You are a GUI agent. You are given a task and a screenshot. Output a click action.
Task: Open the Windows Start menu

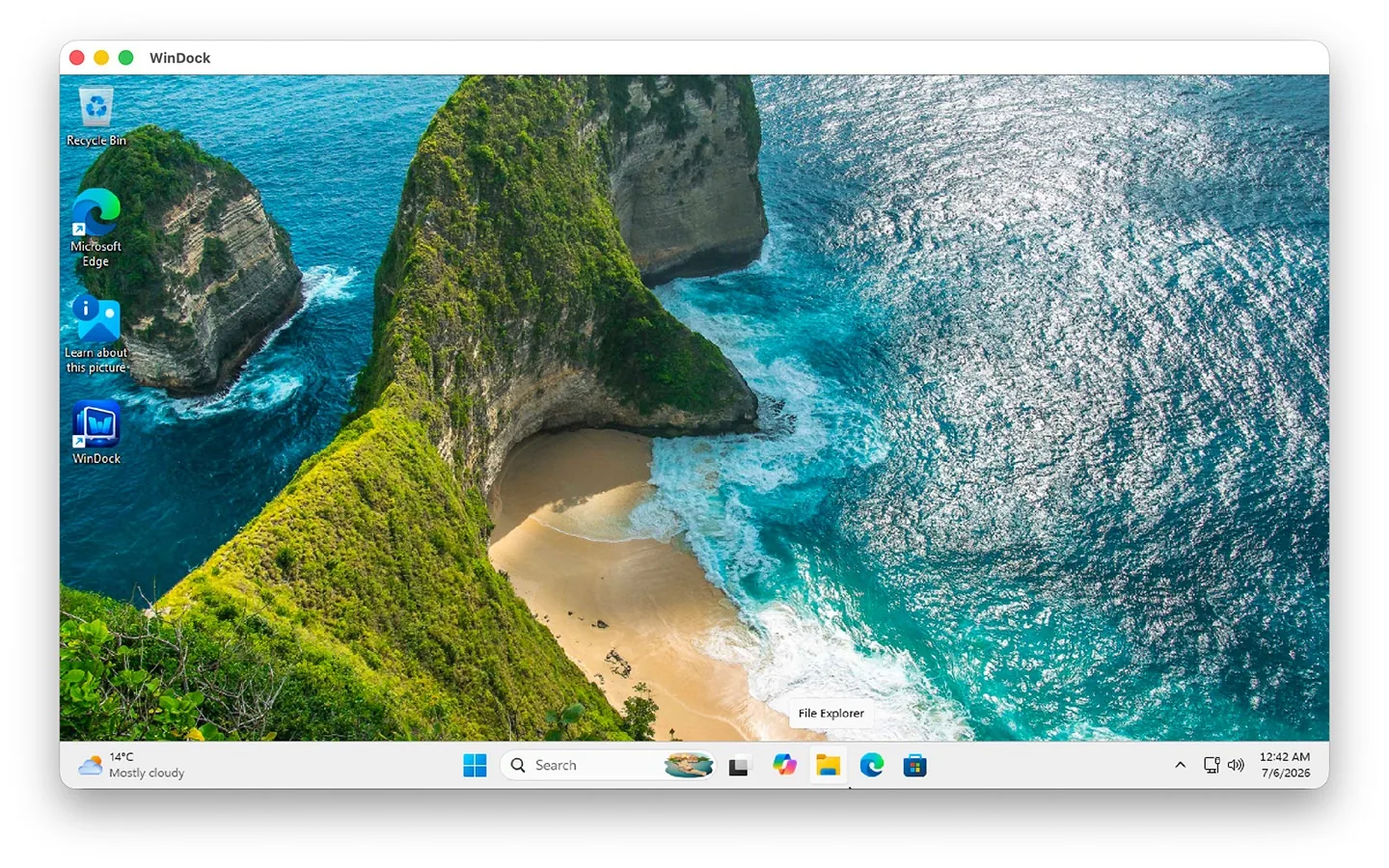pos(475,766)
